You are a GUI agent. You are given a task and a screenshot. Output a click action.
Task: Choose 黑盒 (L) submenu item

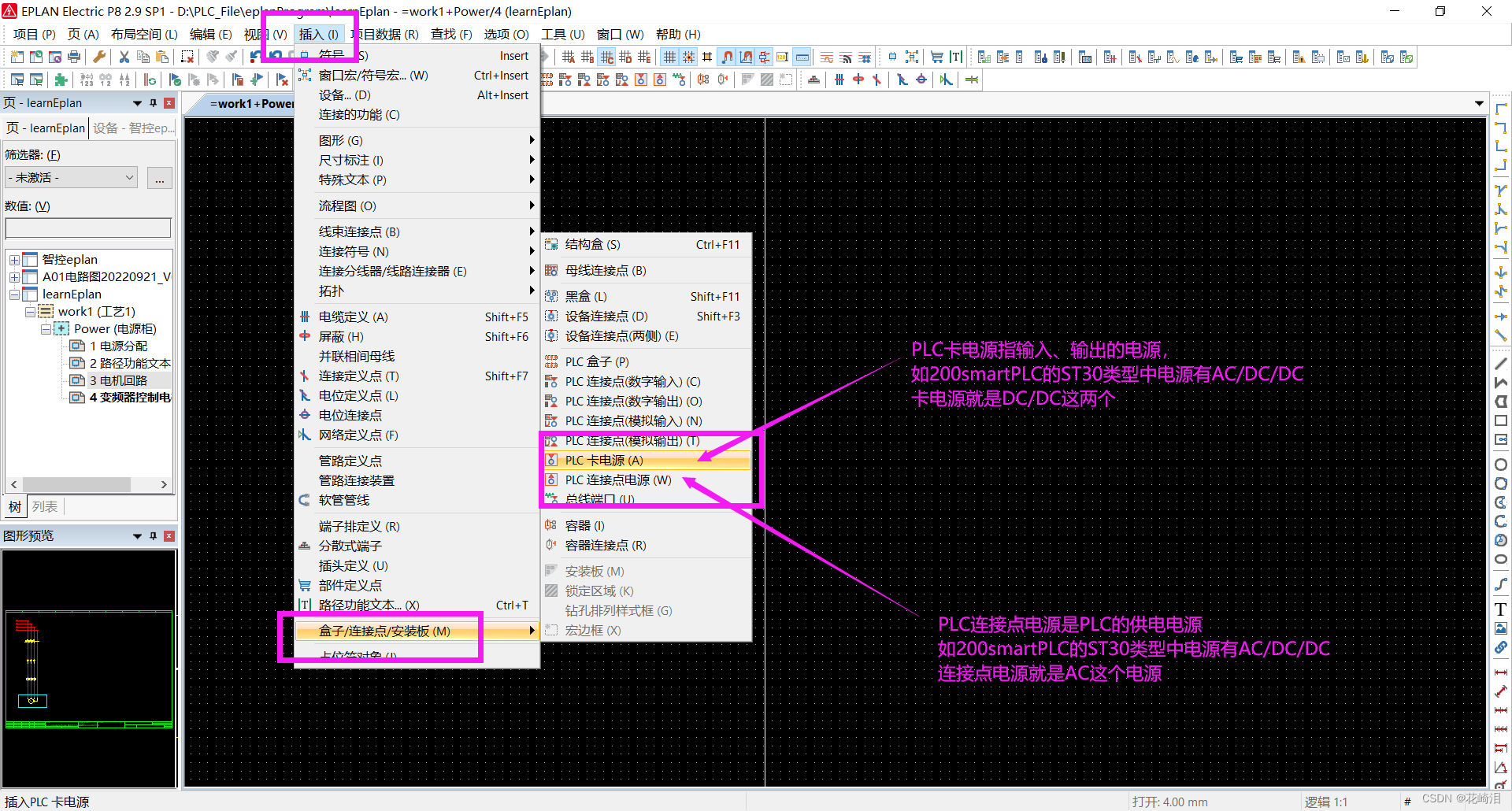tap(647, 297)
